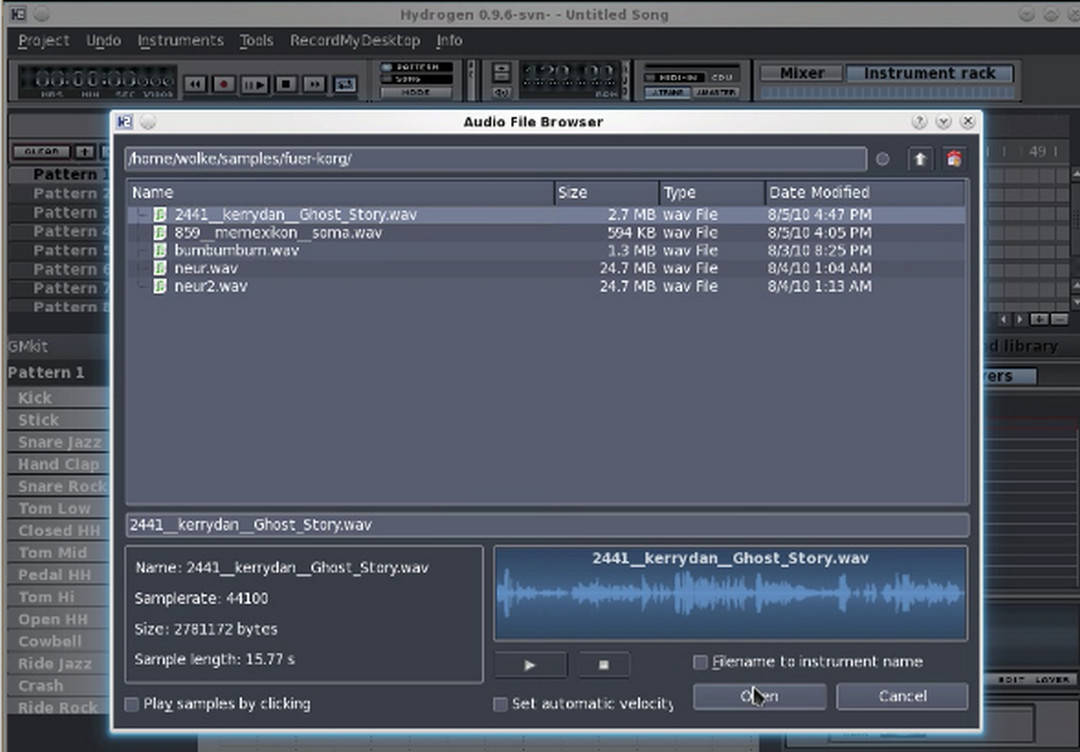Play the selected sample preview
Screen dimensions: 1080x752
coord(530,665)
